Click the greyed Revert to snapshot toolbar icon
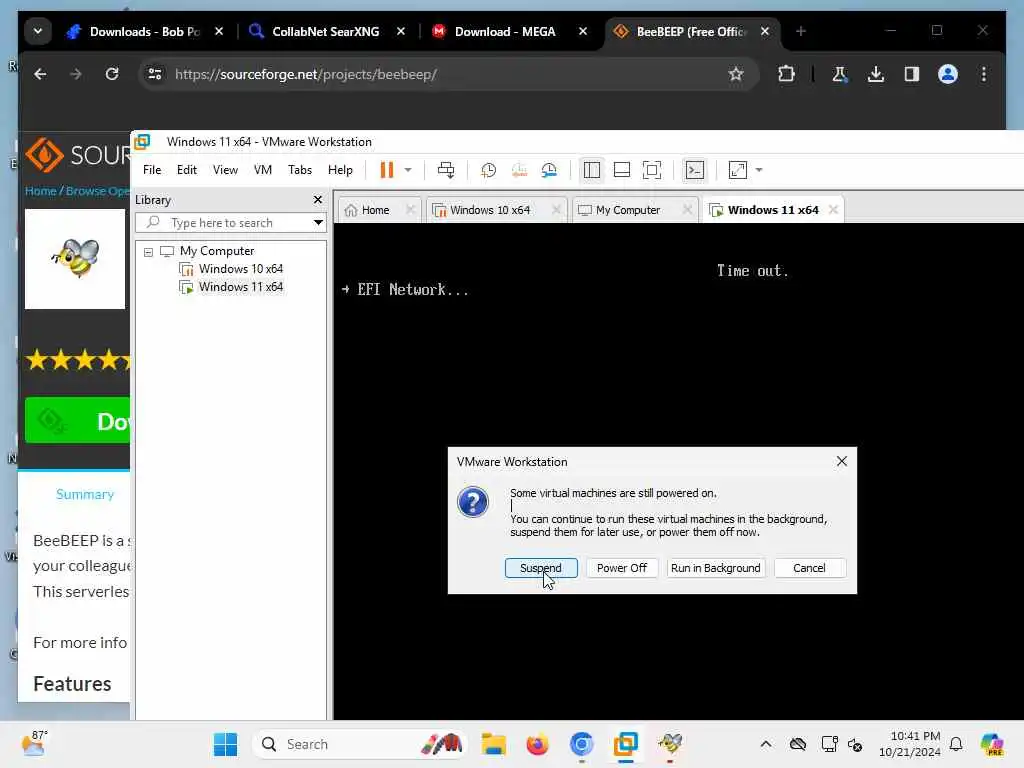 pos(519,170)
